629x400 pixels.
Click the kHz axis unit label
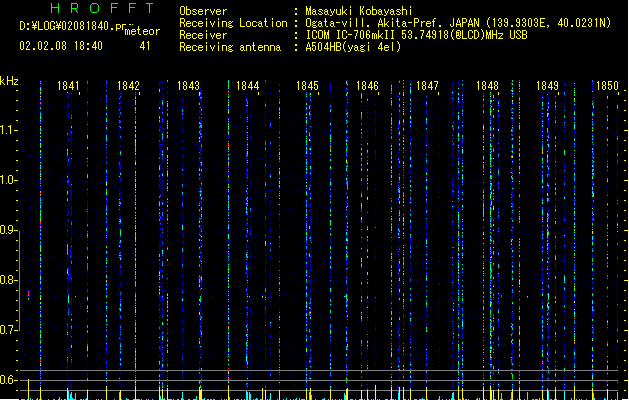click(9, 81)
